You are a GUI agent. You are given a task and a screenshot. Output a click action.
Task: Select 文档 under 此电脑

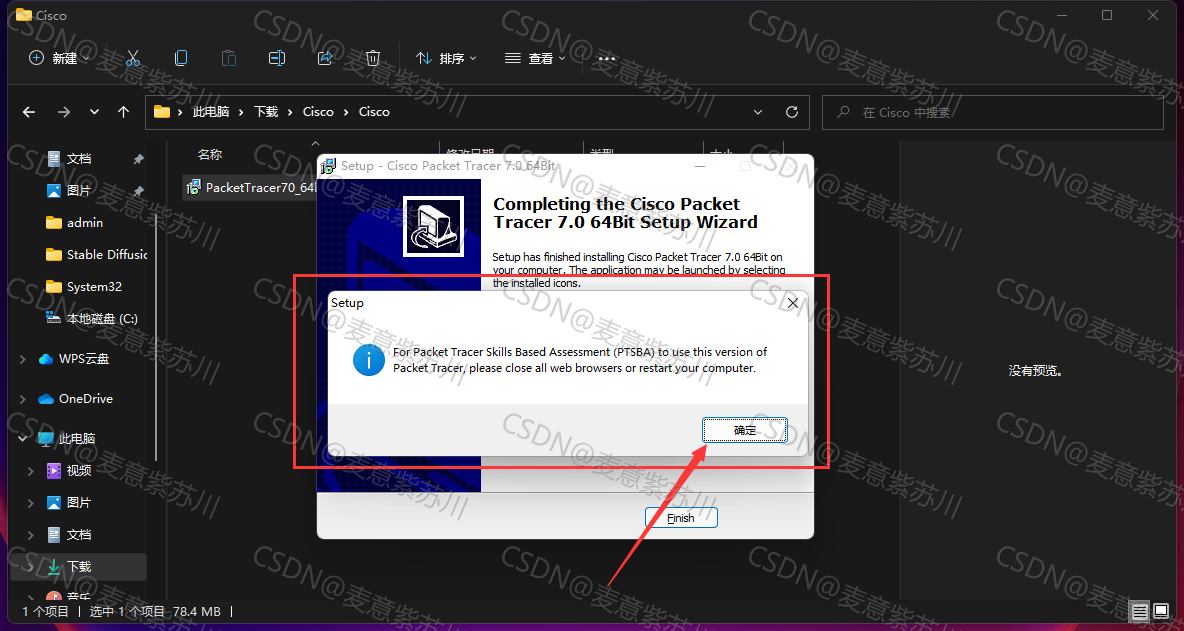[x=79, y=534]
